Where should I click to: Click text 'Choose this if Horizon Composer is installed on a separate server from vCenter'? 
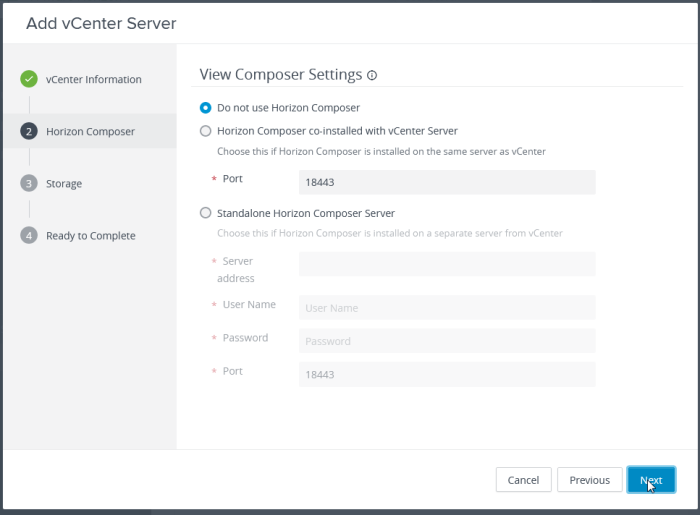(x=390, y=233)
